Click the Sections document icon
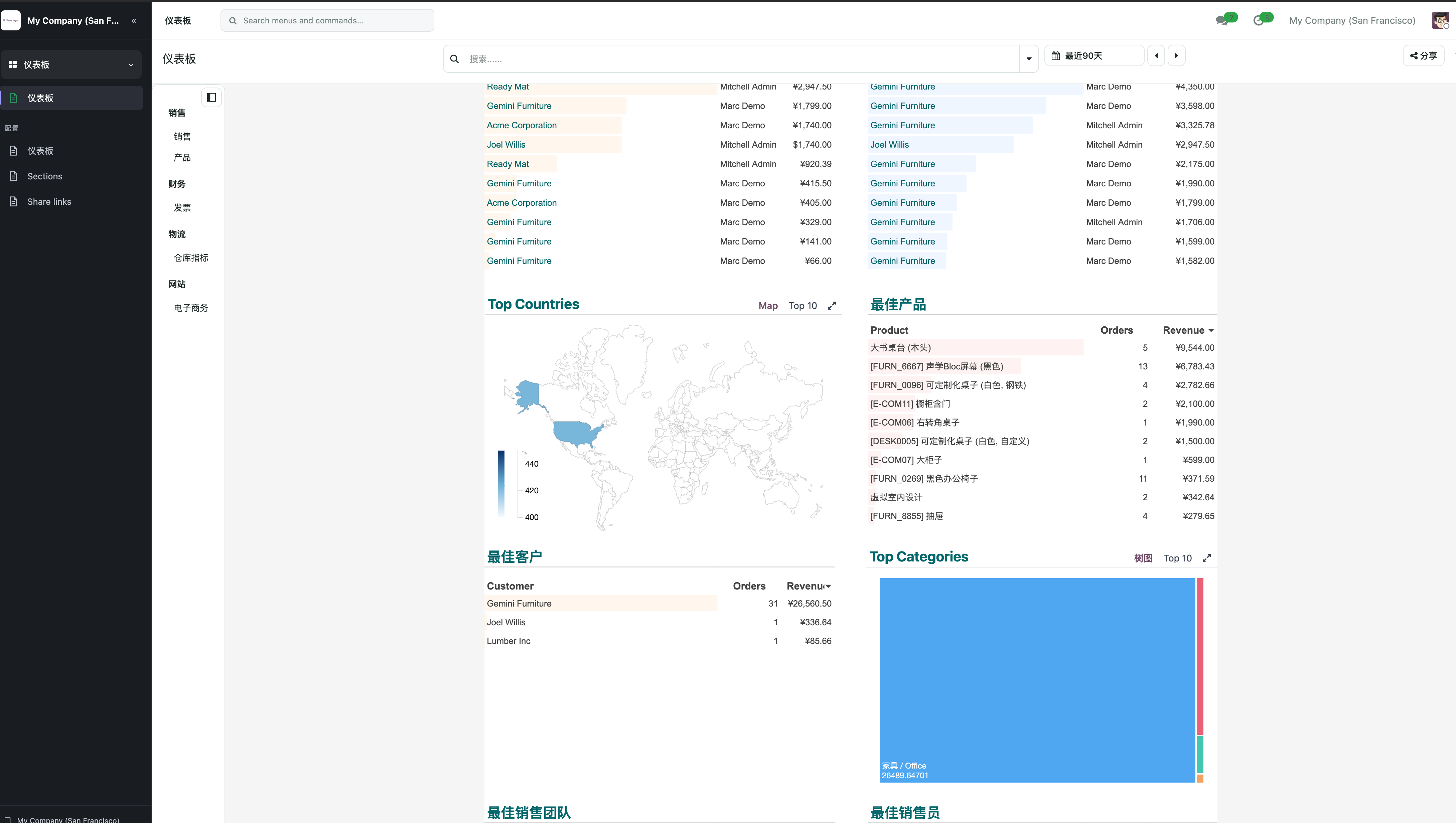Image resolution: width=1456 pixels, height=823 pixels. tap(14, 176)
